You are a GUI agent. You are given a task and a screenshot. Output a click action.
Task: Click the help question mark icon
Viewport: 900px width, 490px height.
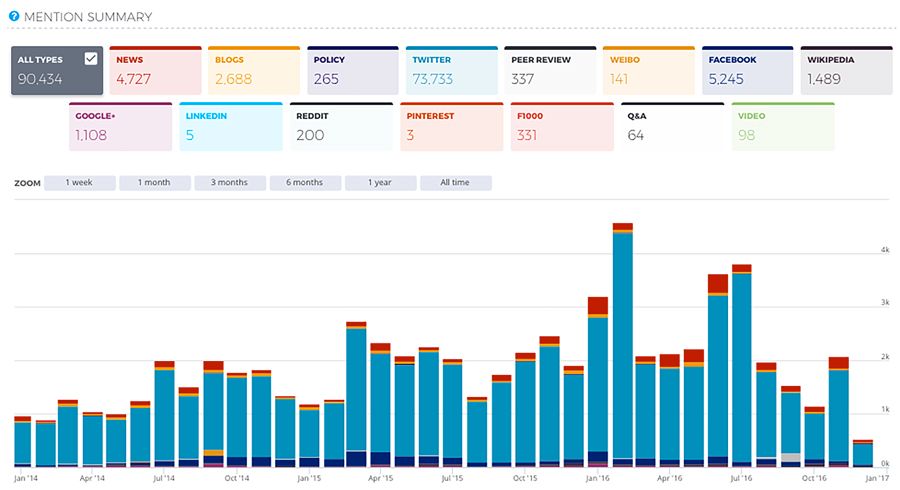pyautogui.click(x=14, y=17)
